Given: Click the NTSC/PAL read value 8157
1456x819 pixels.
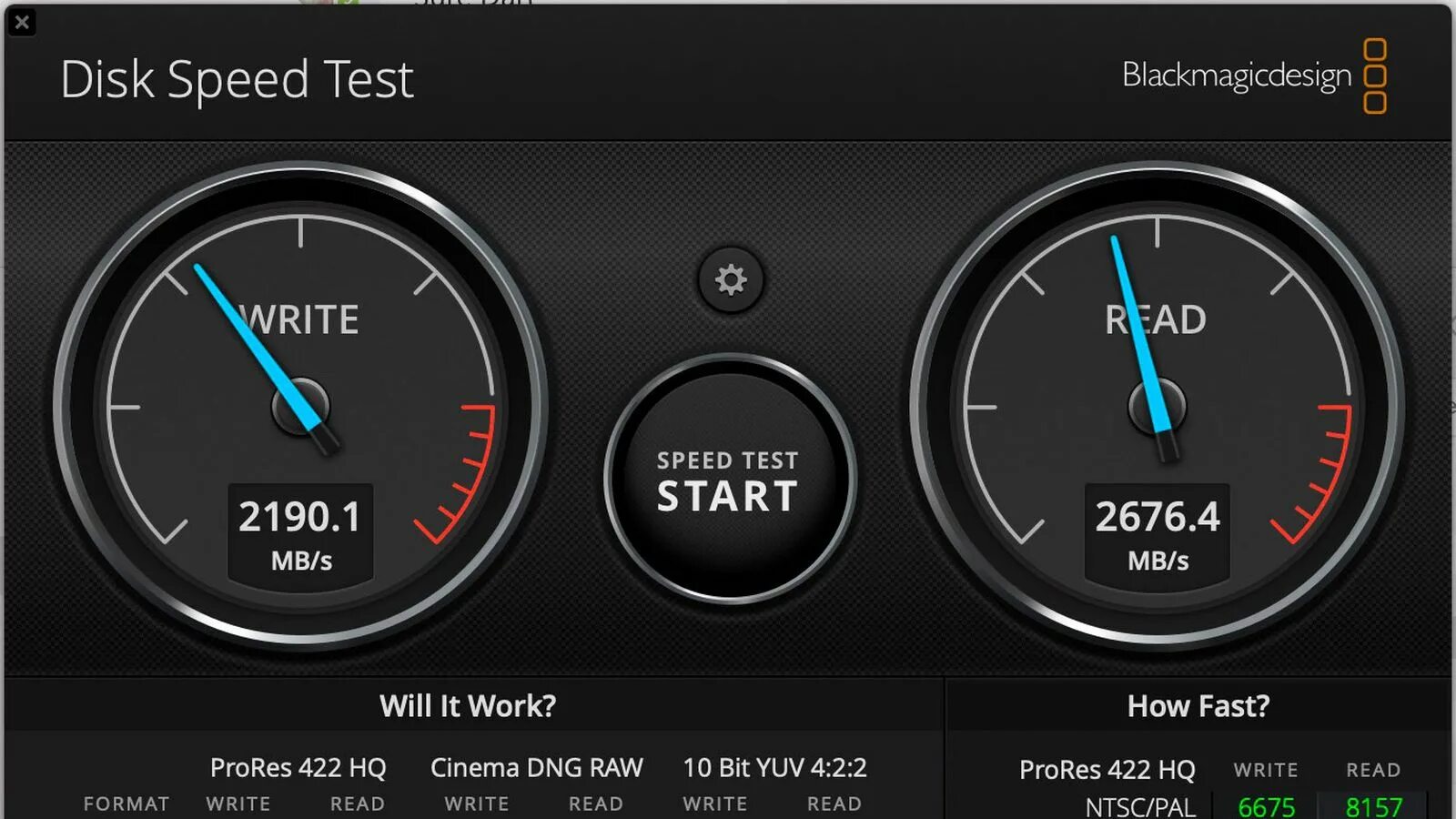Looking at the screenshot, I should [x=1374, y=807].
